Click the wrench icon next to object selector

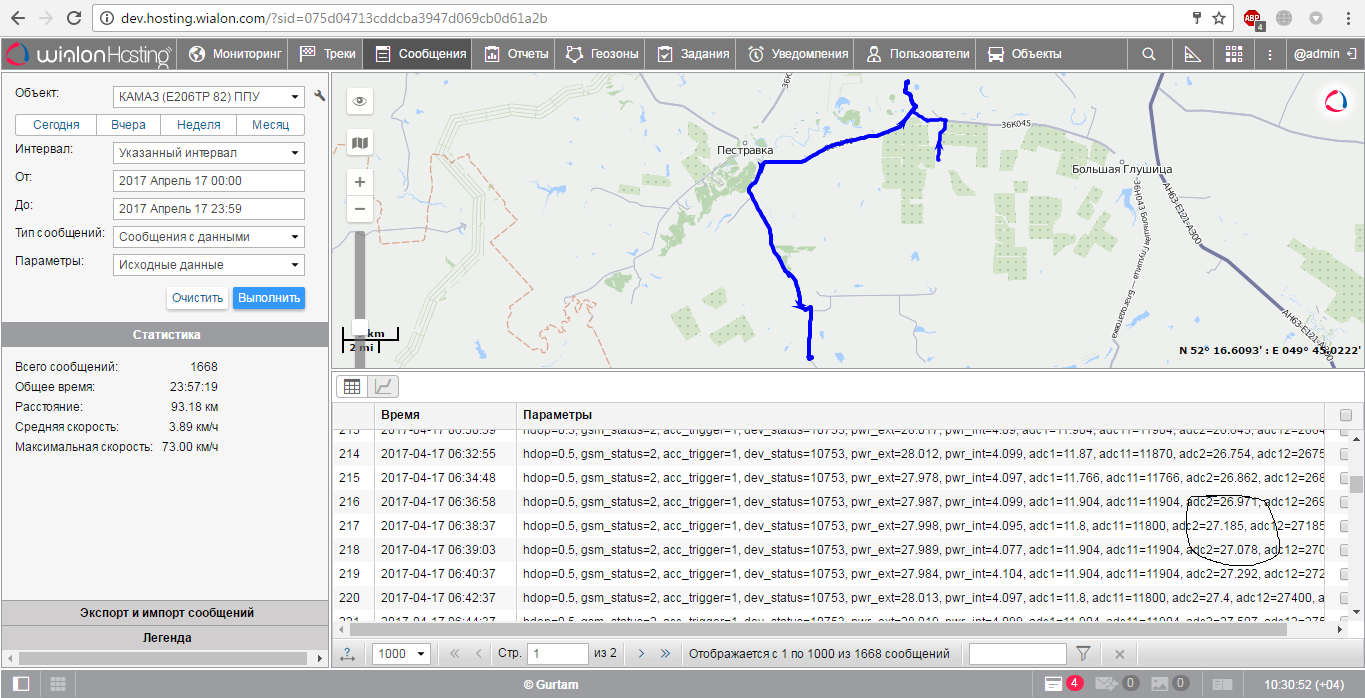point(320,96)
